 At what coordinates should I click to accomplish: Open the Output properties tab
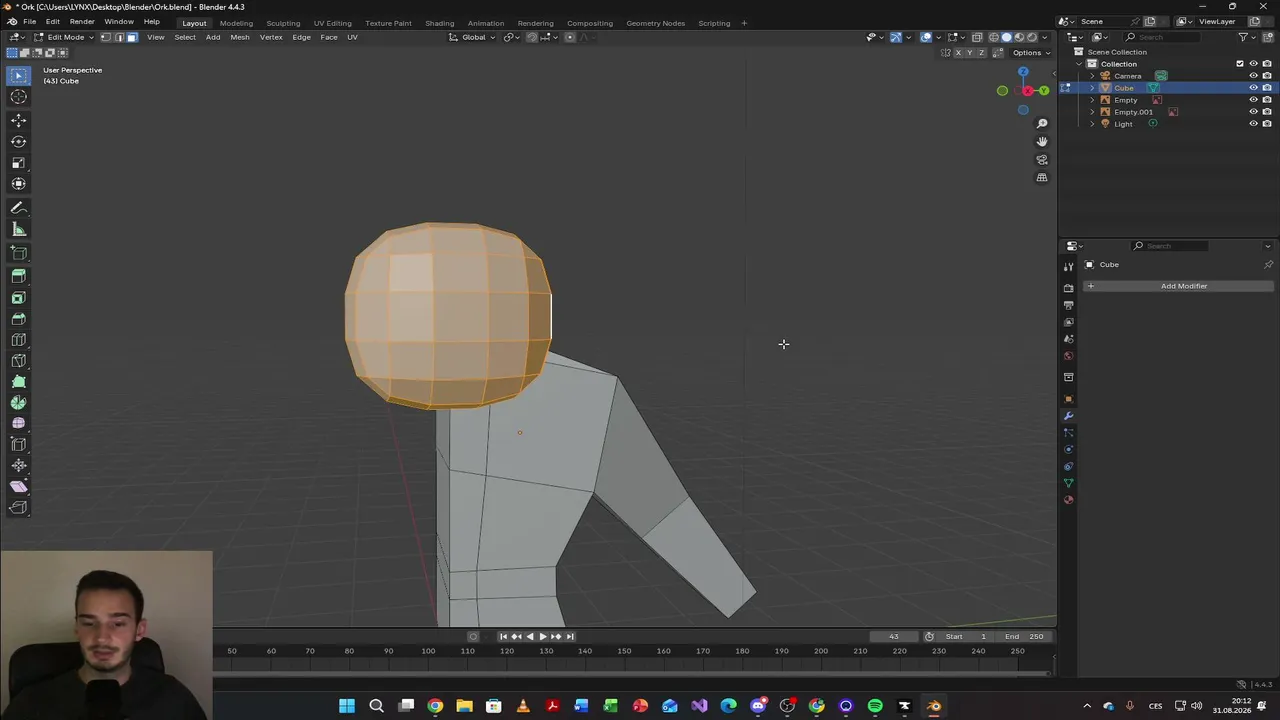point(1068,305)
